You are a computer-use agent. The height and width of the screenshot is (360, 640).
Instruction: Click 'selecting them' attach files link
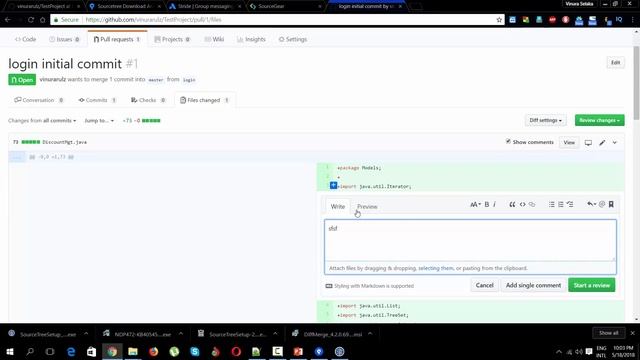(x=436, y=269)
